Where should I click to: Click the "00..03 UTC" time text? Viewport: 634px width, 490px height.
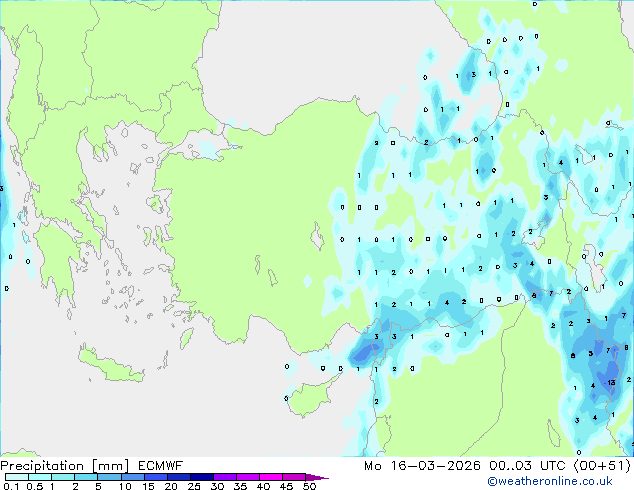[527, 466]
